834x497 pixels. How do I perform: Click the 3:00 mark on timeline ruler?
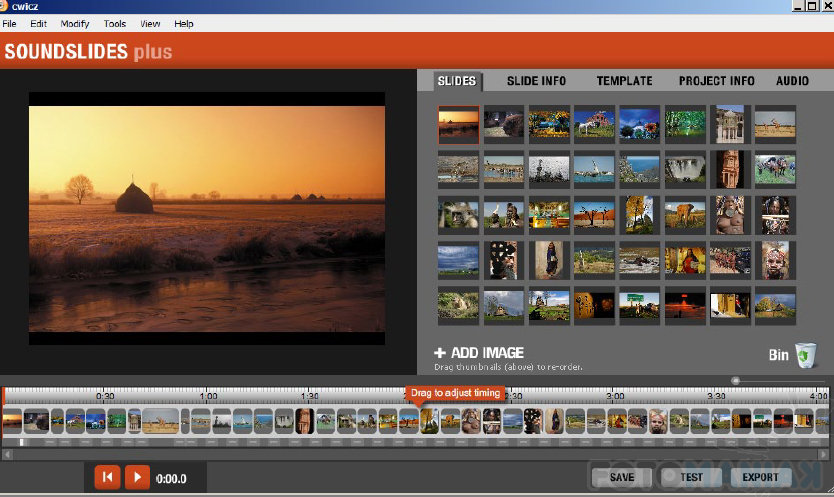615,396
